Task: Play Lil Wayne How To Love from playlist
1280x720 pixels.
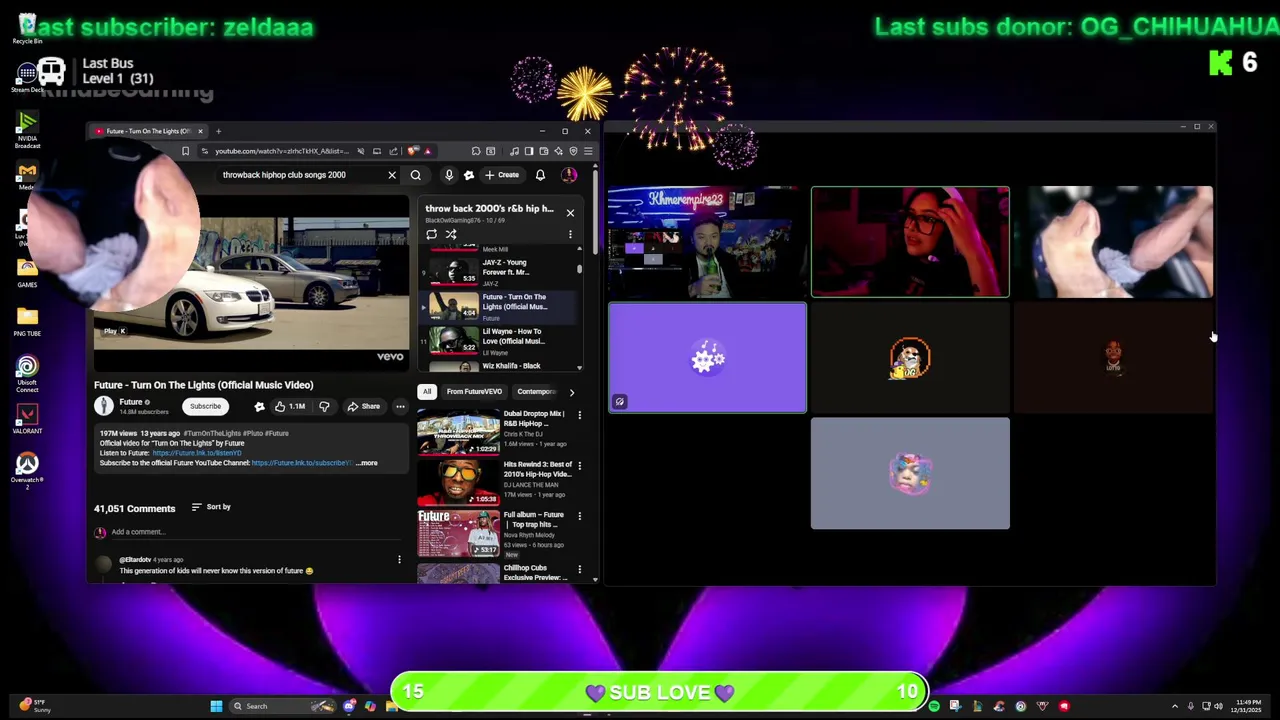Action: [x=497, y=340]
